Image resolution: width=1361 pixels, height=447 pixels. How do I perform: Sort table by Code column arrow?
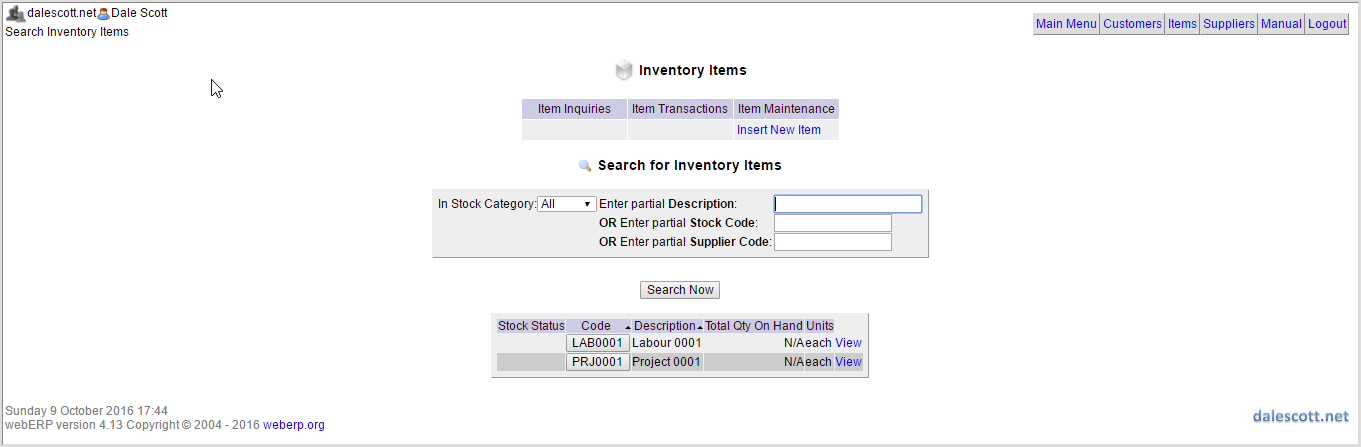pyautogui.click(x=628, y=327)
